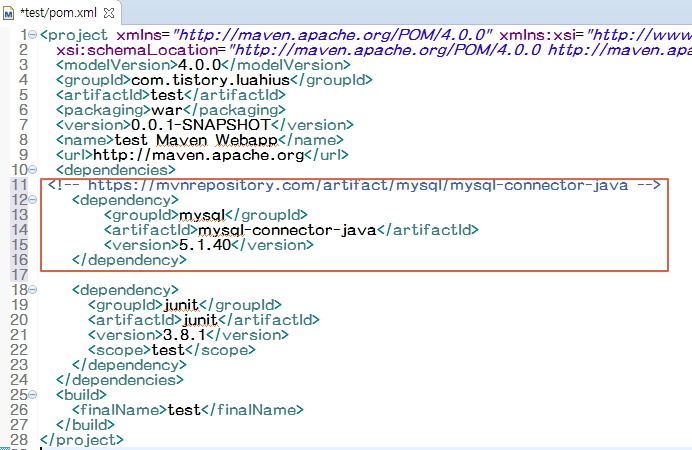Click version value 3.8.1

(184, 335)
